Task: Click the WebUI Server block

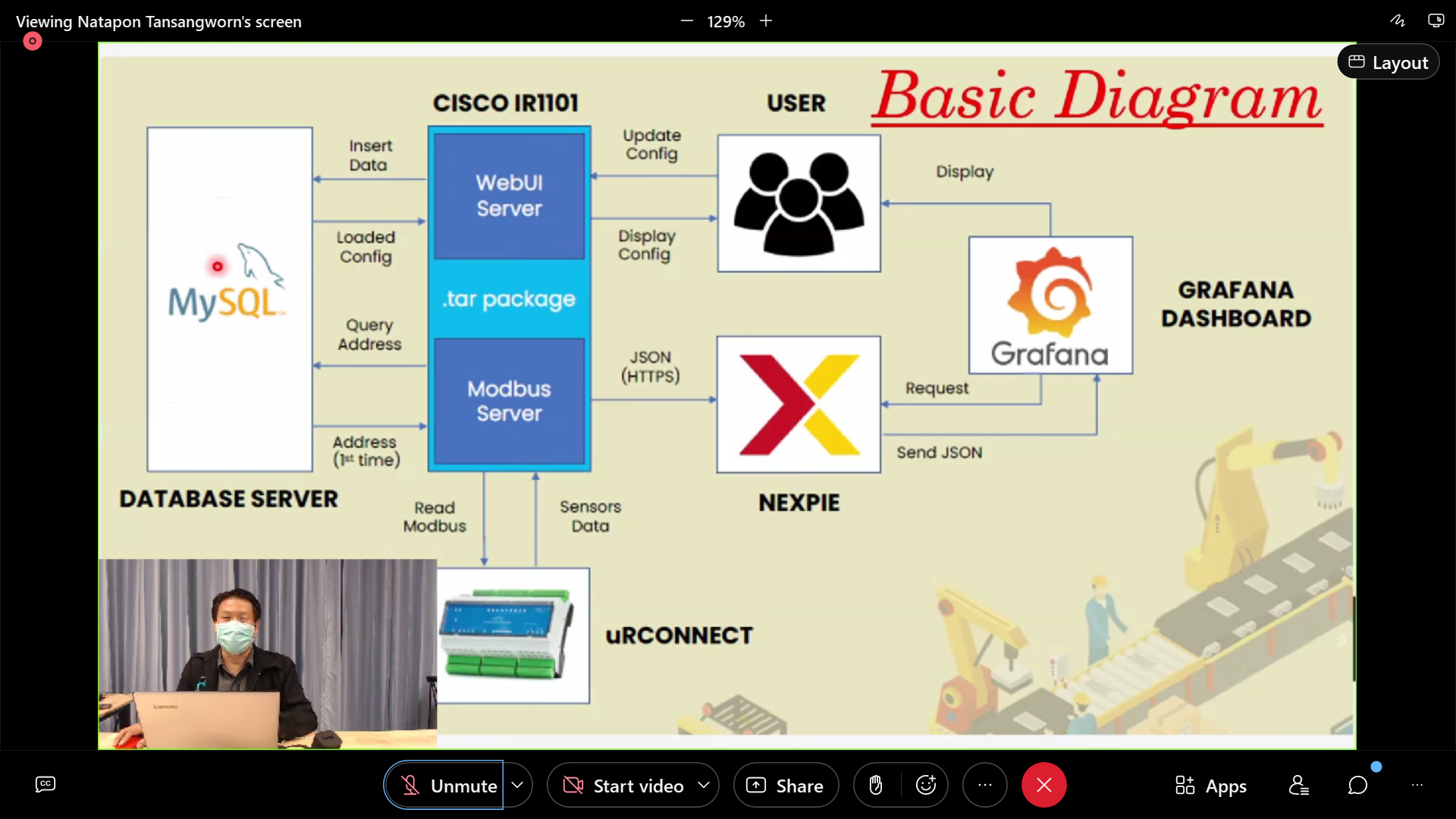Action: [509, 196]
